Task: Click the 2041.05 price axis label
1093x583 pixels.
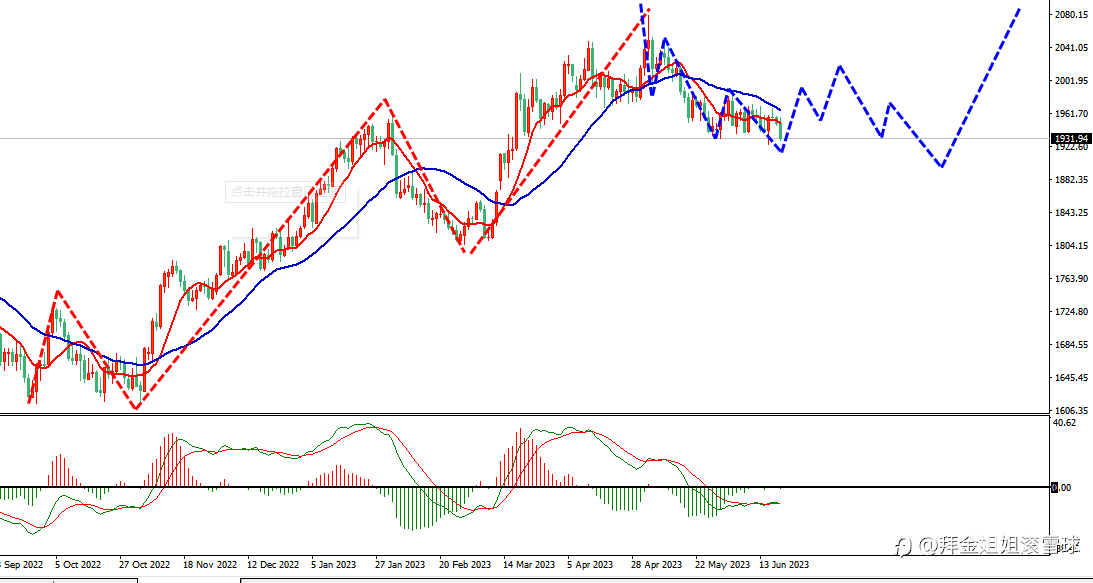Action: click(x=1072, y=48)
